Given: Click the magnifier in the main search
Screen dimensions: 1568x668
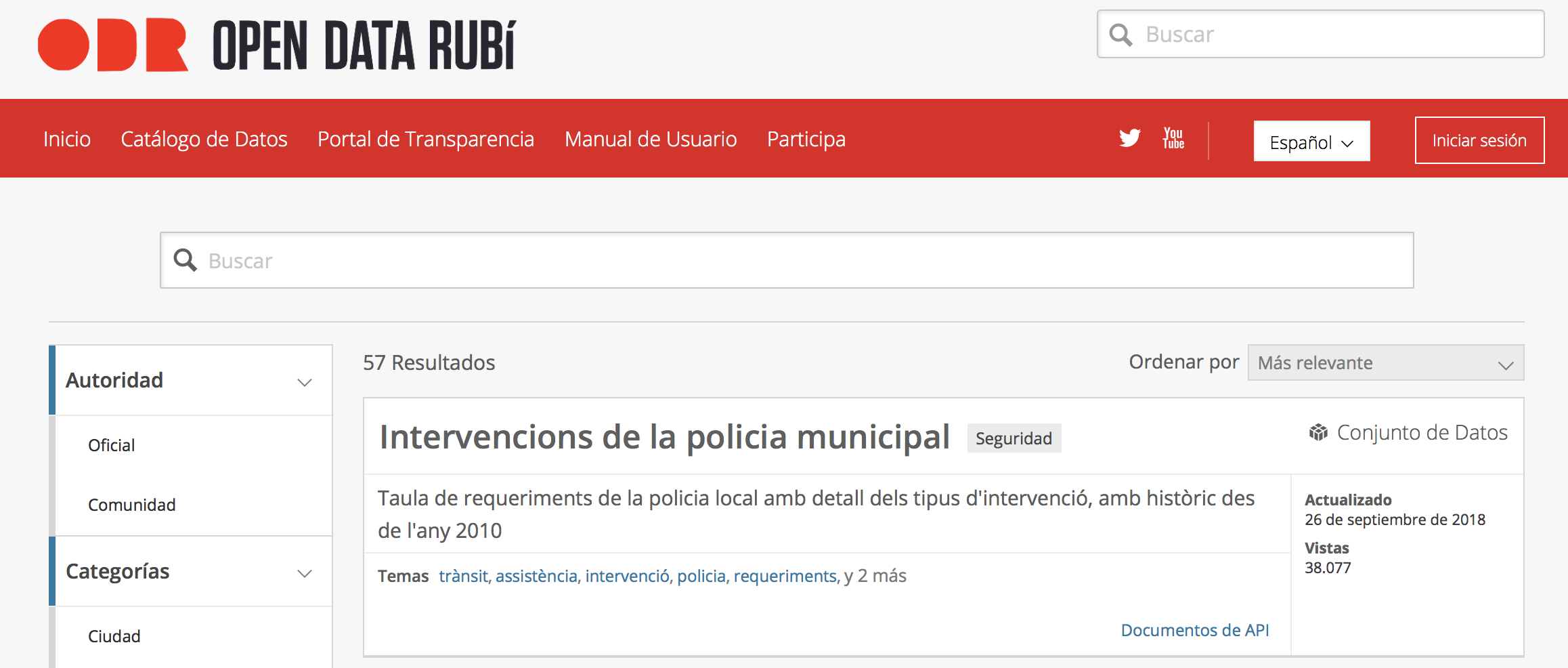Looking at the screenshot, I should (186, 260).
